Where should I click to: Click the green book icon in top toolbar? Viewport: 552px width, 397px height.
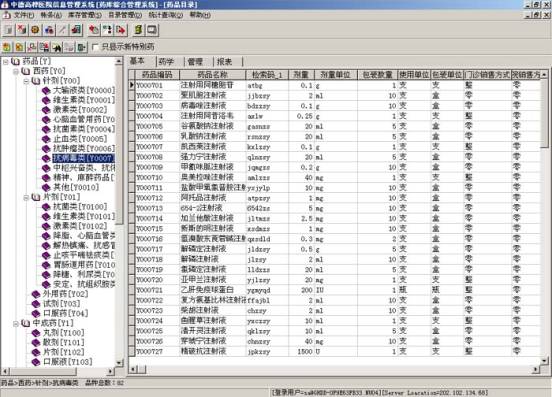tap(138, 30)
